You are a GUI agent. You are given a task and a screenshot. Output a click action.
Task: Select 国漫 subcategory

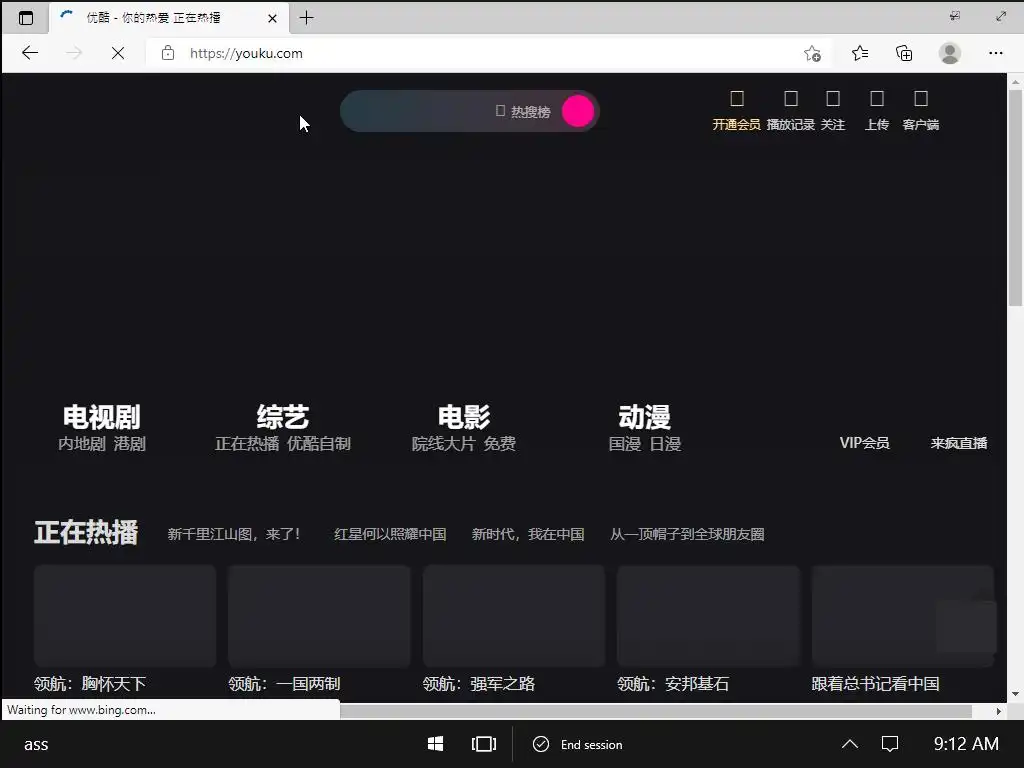coord(625,444)
